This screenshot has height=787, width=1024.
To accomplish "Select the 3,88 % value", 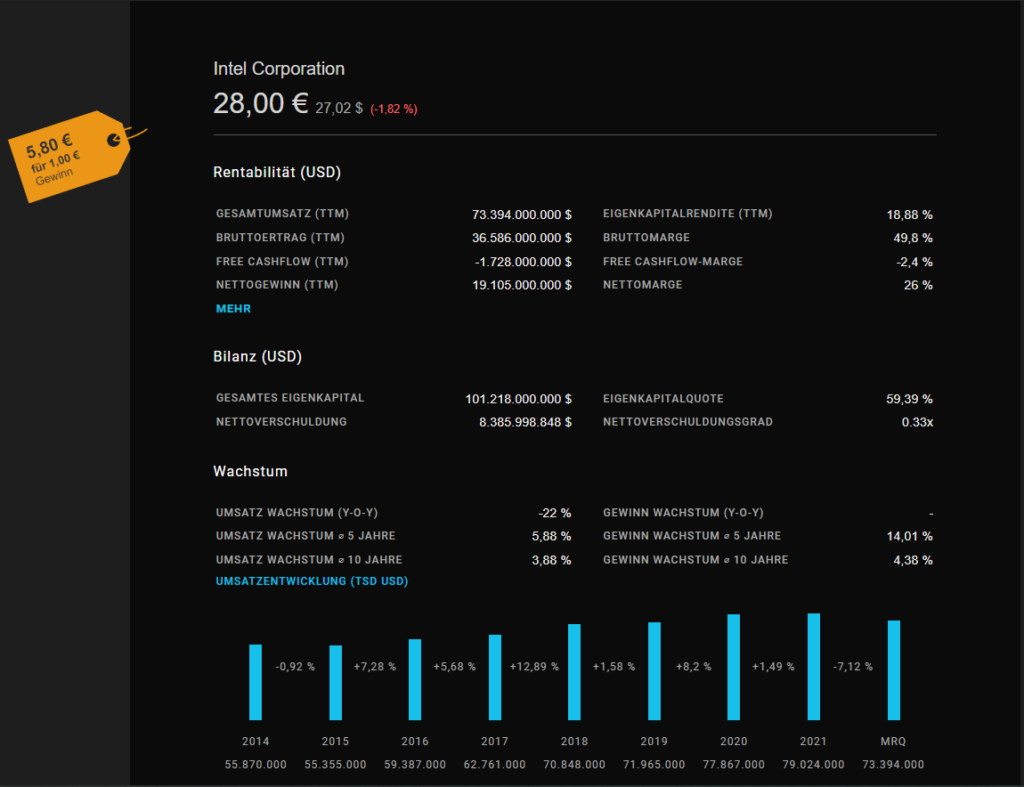I will coord(552,560).
